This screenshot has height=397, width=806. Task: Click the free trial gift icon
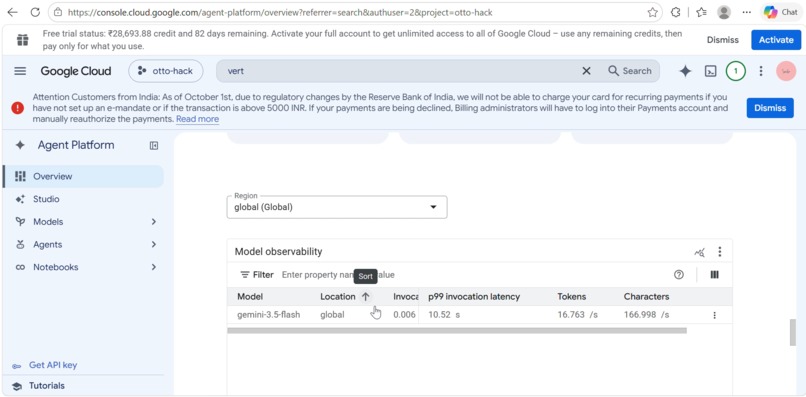coord(23,40)
